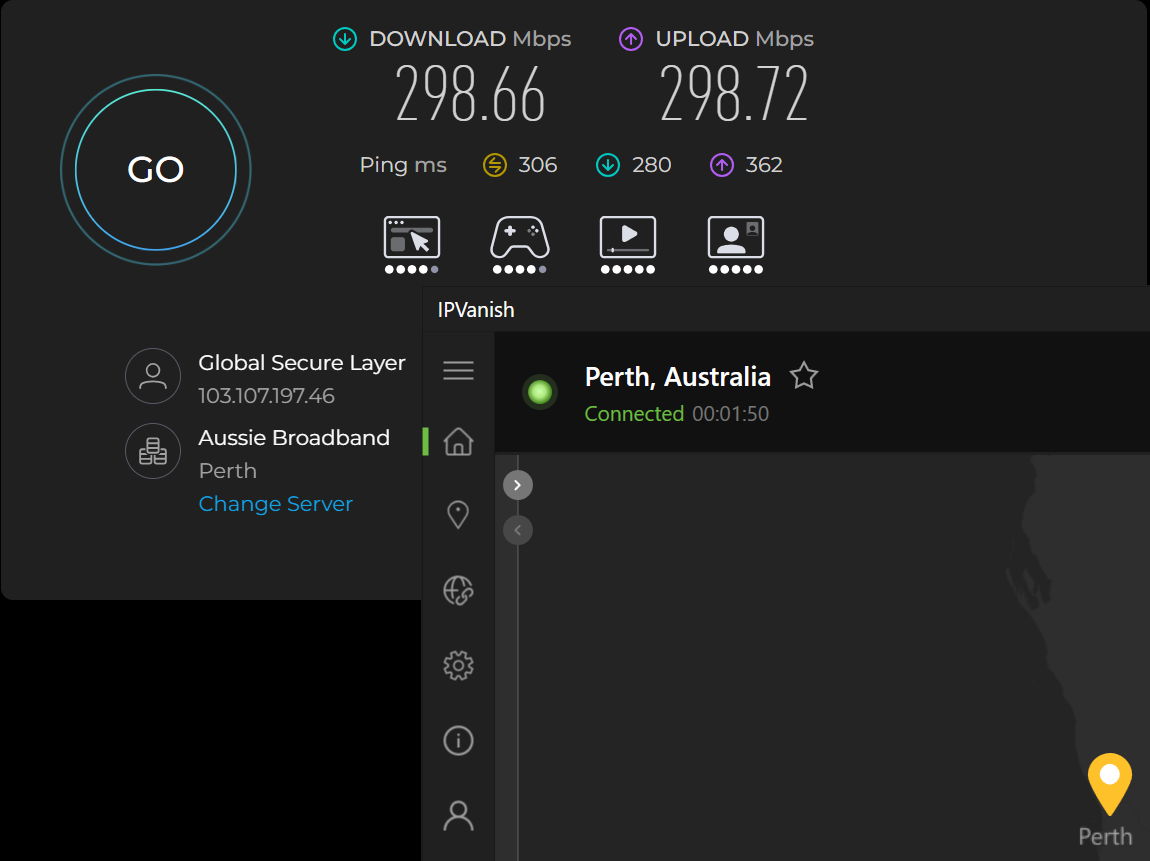Screen dimensions: 1150x861
Task: Select the IP address 103.107.197.46 text
Action: 266,396
